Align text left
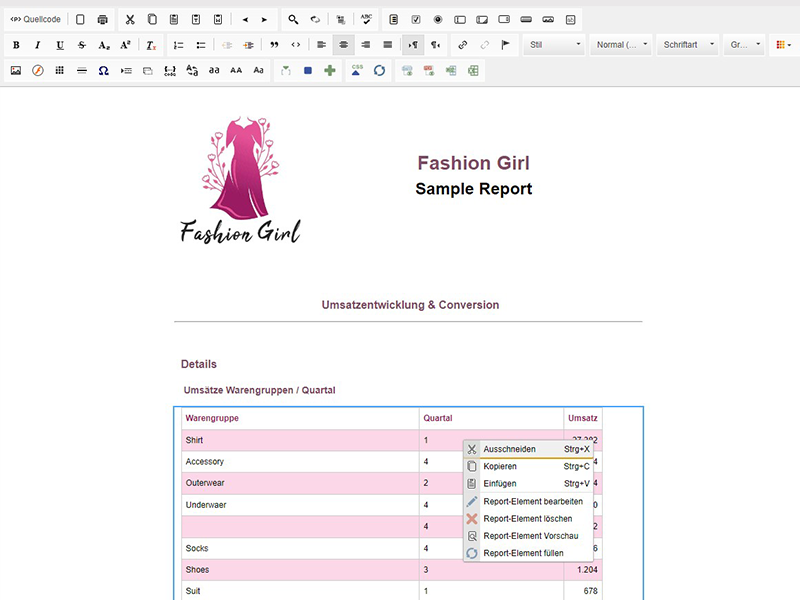 321,45
